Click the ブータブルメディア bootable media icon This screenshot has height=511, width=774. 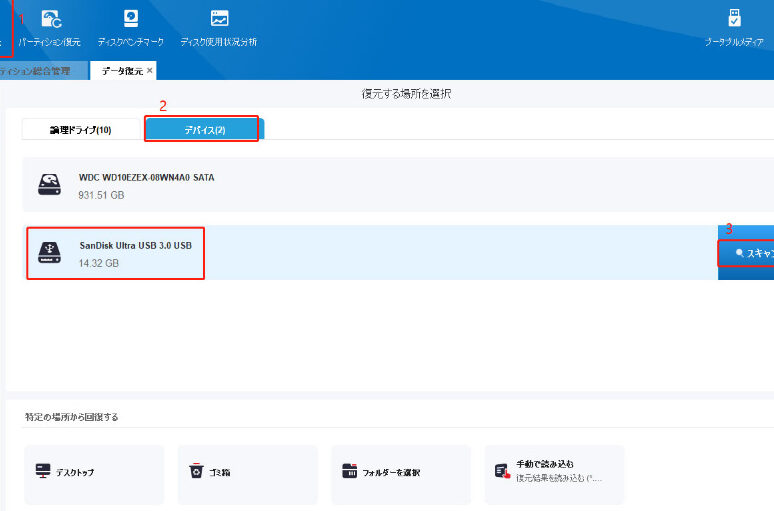coord(735,19)
